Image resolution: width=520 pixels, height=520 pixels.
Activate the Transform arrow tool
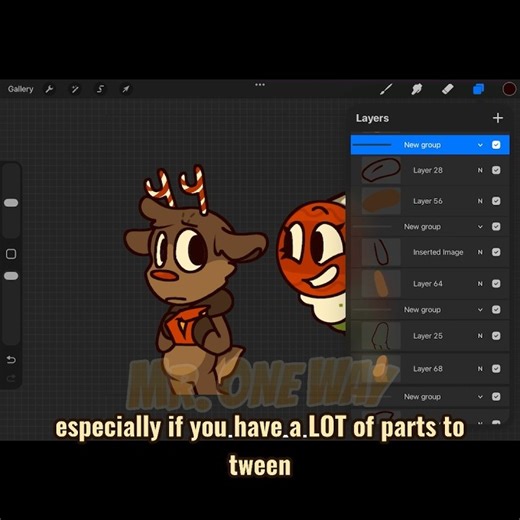[x=126, y=89]
